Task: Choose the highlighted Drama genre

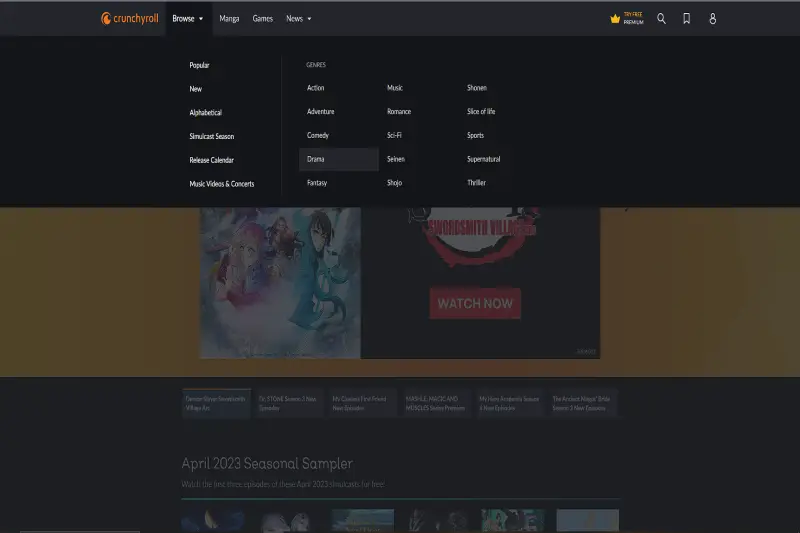Action: [339, 159]
